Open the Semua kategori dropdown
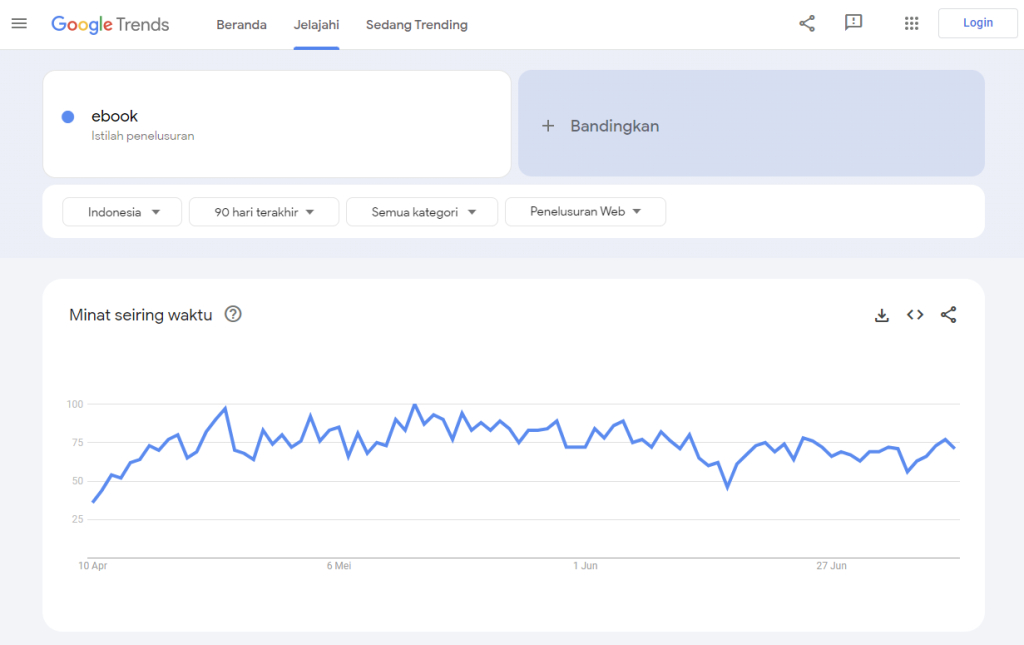The image size is (1024, 645). point(421,211)
